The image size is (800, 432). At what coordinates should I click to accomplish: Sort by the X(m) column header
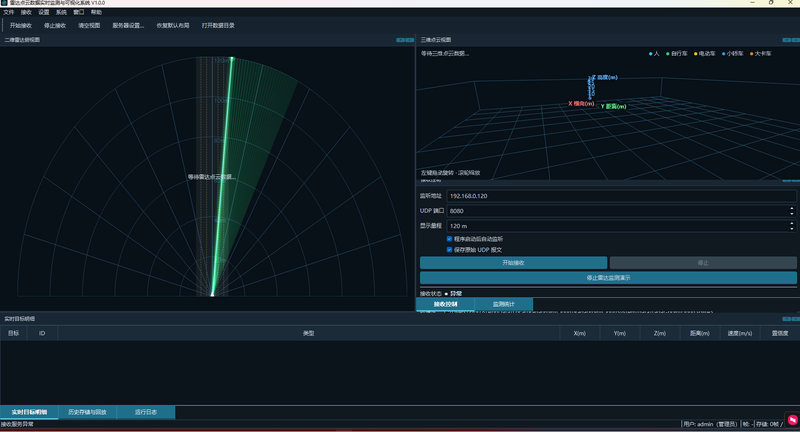(580, 333)
